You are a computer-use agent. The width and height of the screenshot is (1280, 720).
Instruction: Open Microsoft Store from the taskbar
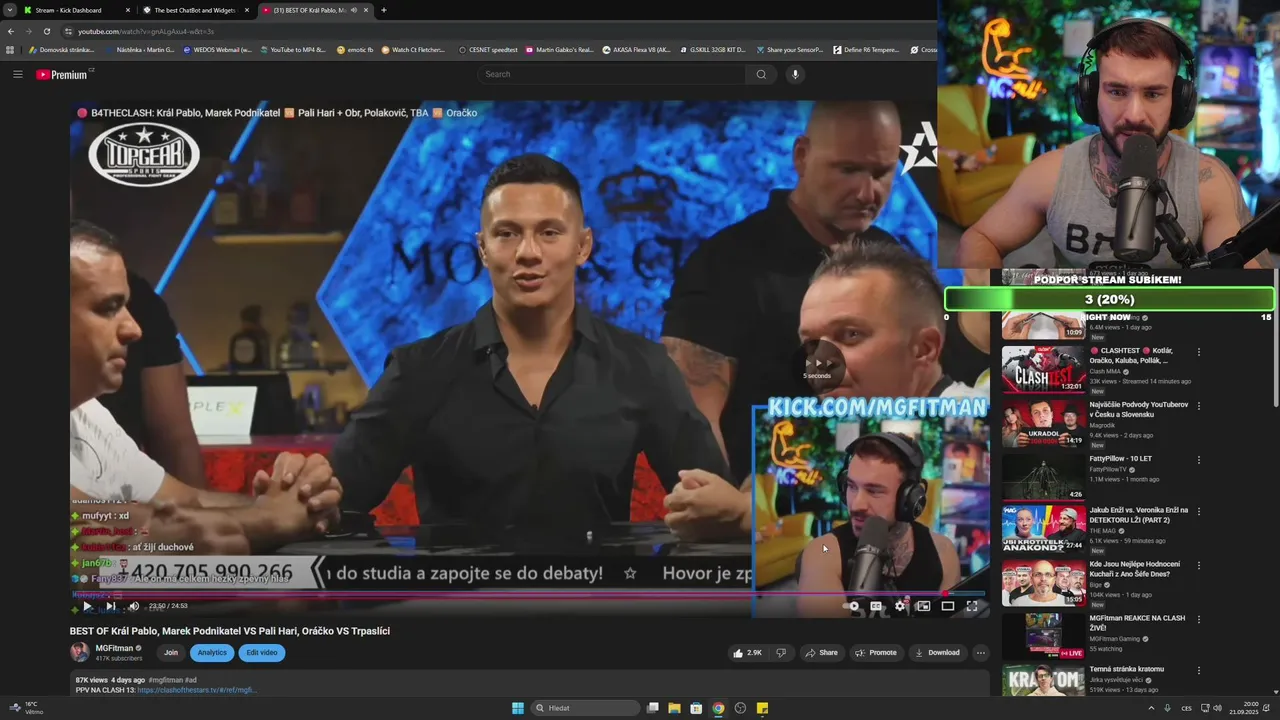pos(696,708)
